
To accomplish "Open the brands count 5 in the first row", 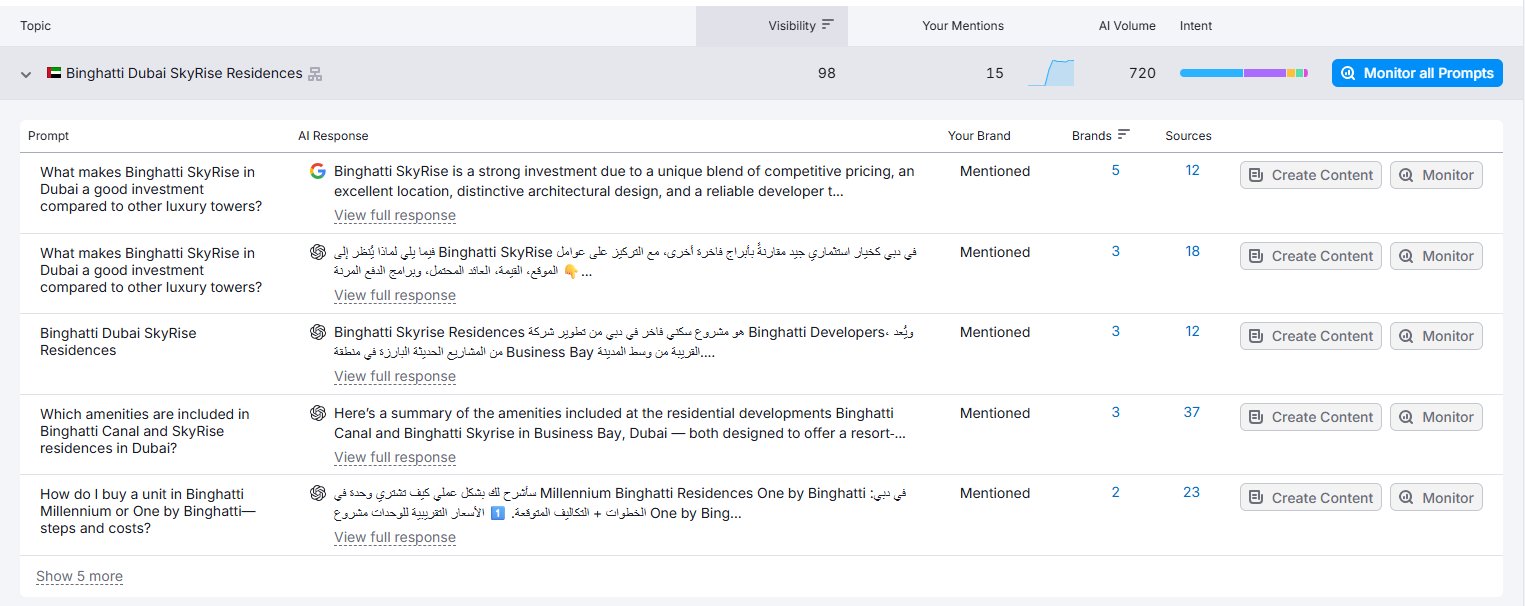I will click(x=1116, y=171).
